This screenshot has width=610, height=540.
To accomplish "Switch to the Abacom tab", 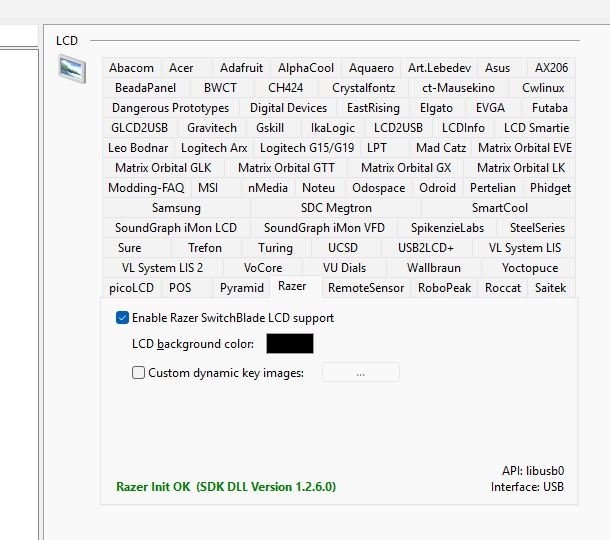I will (x=131, y=68).
